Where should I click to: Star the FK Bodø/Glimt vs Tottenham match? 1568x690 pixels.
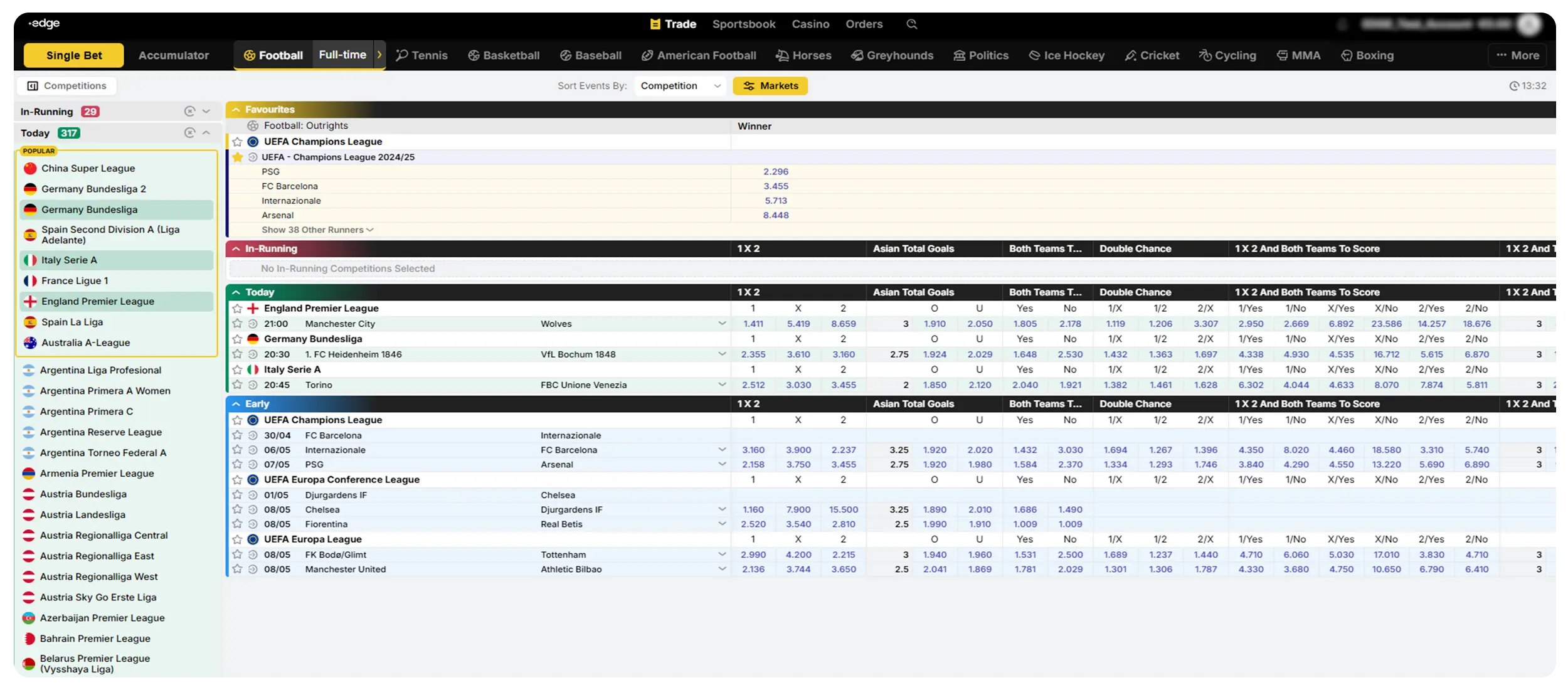pyautogui.click(x=237, y=555)
